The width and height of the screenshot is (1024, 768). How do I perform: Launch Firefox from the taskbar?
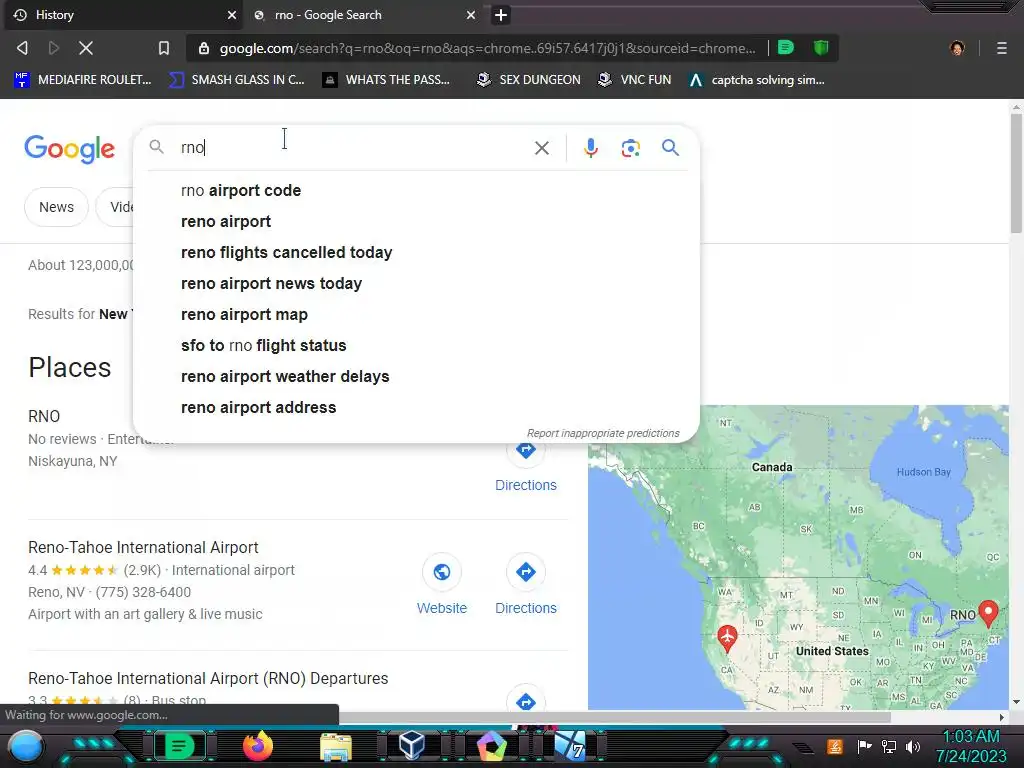pos(257,746)
